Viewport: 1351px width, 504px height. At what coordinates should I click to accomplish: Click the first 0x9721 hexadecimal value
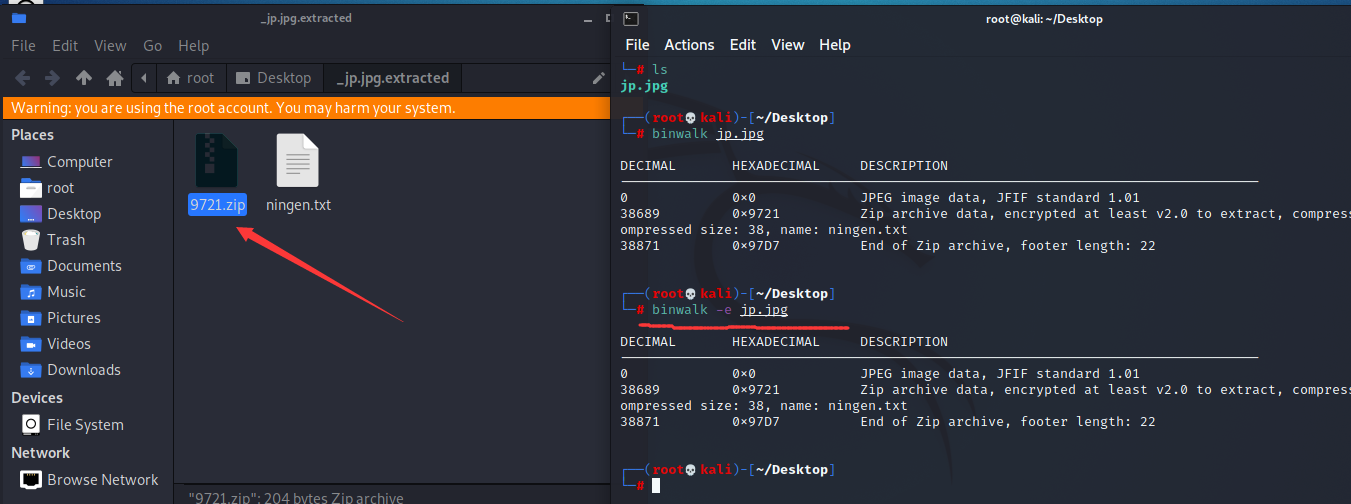coord(756,214)
